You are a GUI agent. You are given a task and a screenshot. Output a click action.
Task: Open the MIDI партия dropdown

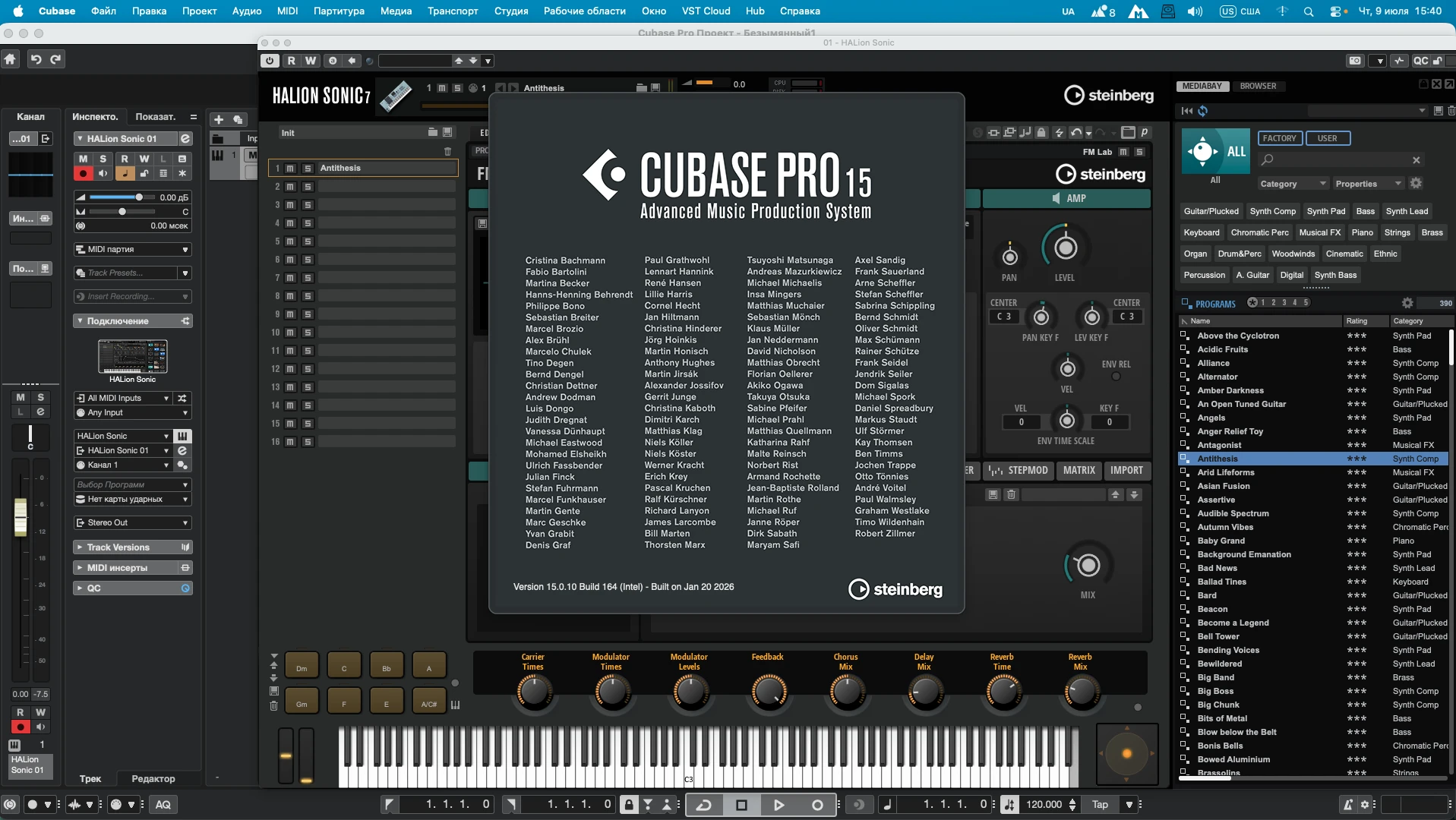click(132, 250)
